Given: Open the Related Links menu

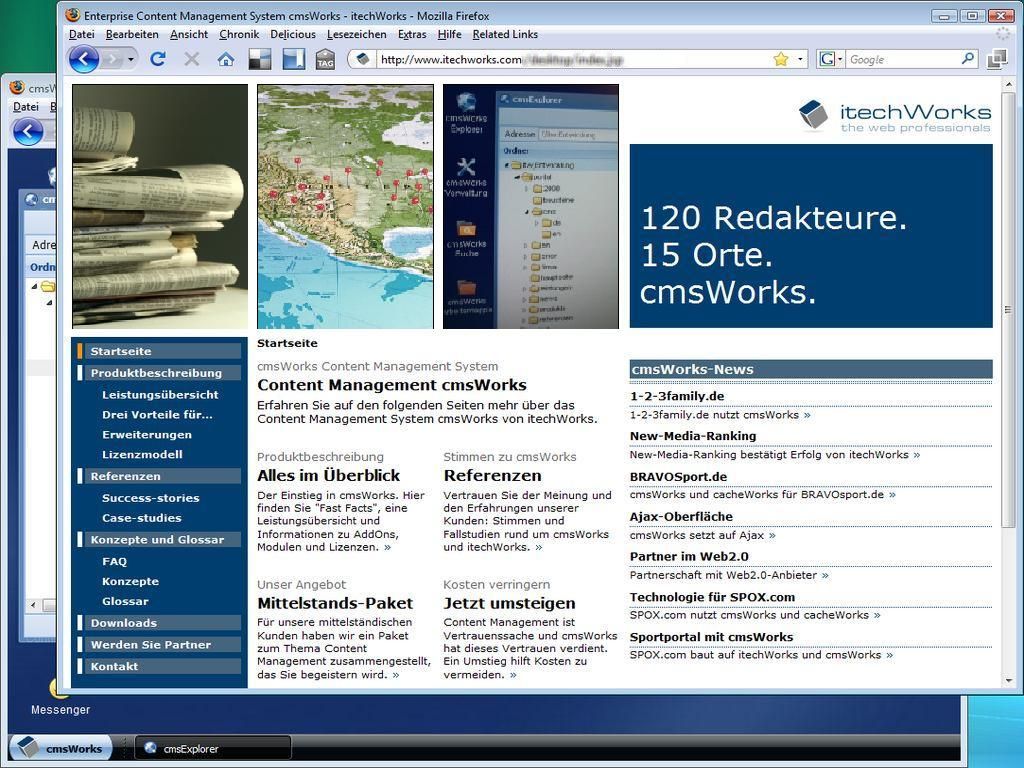Looking at the screenshot, I should [505, 35].
